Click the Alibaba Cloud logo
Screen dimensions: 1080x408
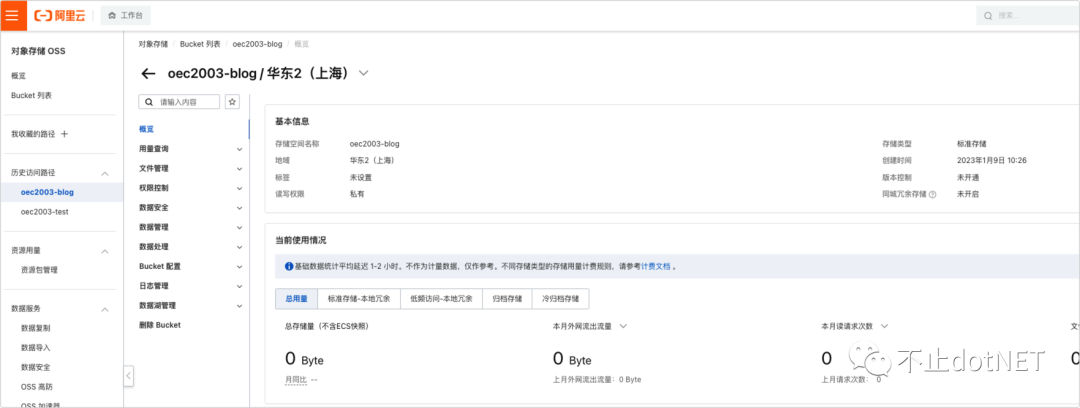coord(60,15)
